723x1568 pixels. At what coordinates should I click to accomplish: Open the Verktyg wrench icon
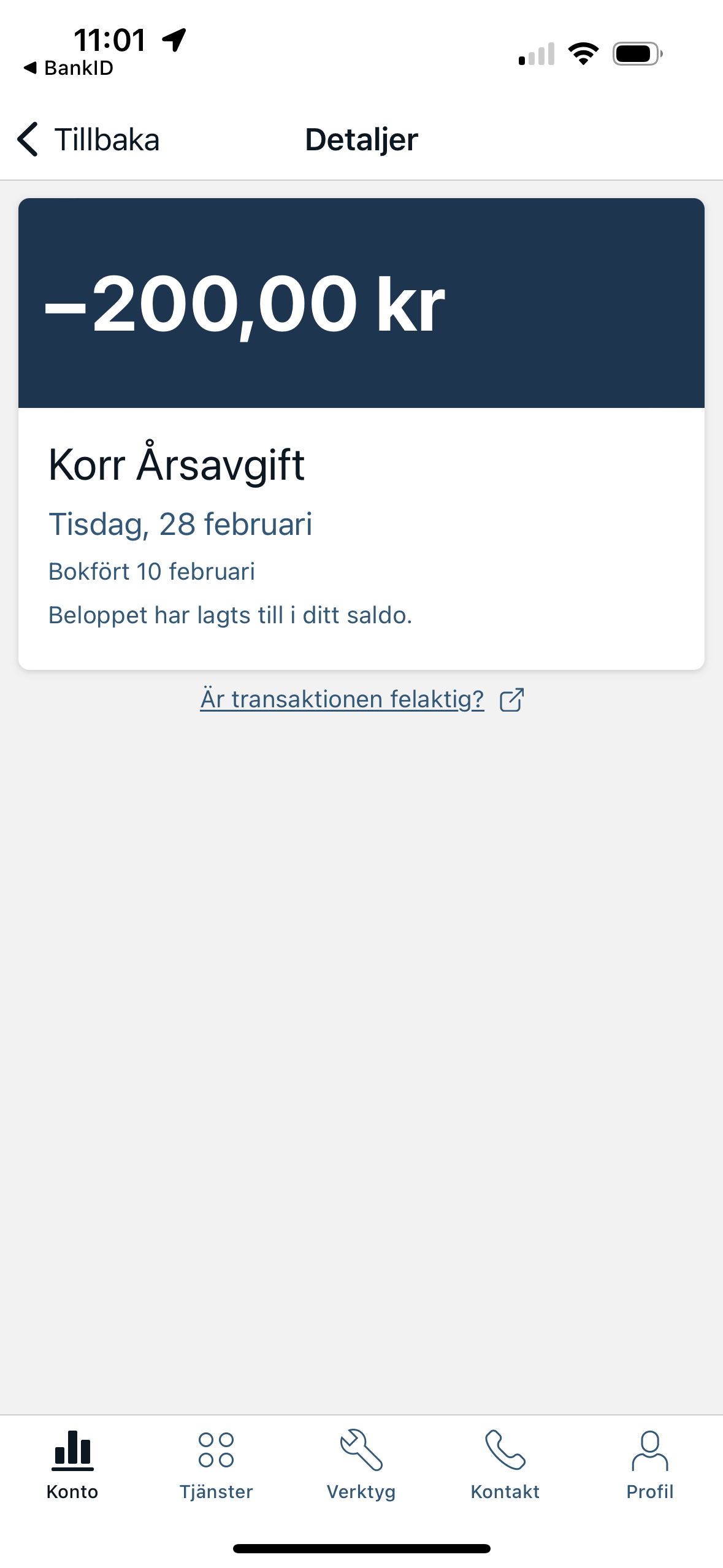(x=361, y=1450)
